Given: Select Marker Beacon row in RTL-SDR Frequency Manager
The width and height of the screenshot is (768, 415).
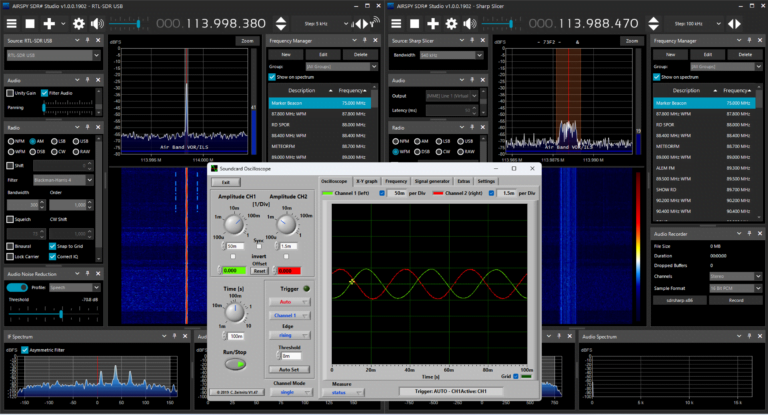Looking at the screenshot, I should 319,103.
